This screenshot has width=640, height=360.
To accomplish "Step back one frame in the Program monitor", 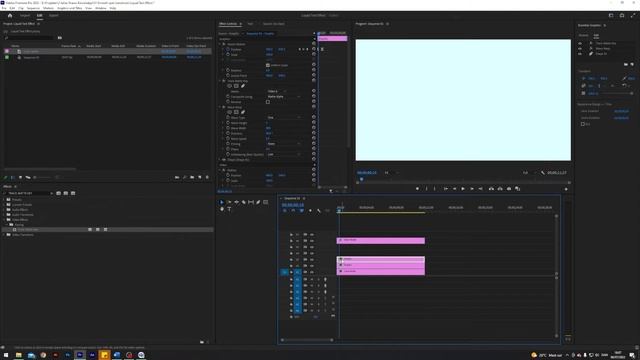I will (454, 189).
